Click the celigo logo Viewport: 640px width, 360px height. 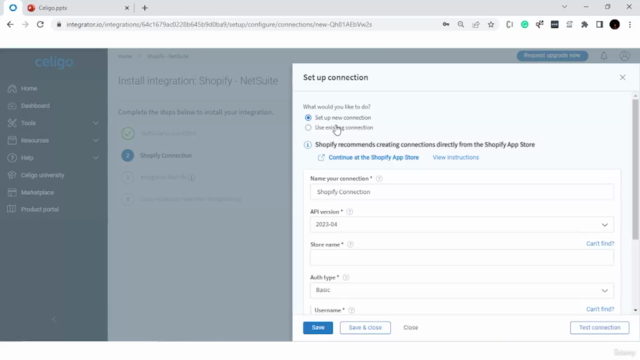tap(54, 62)
